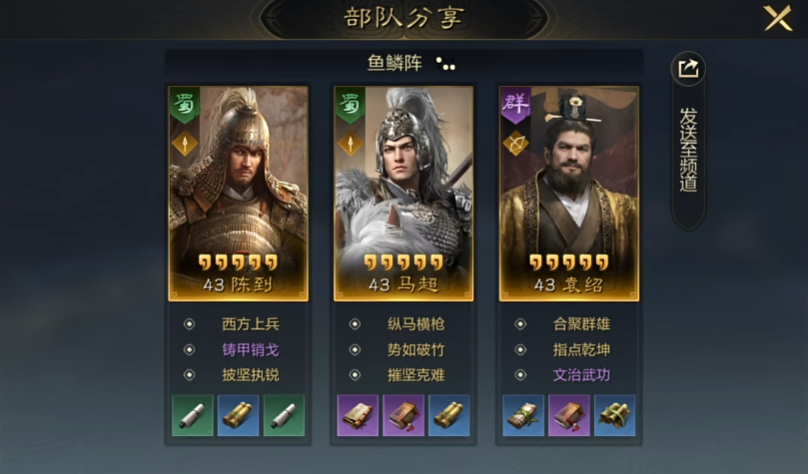This screenshot has width=808, height=474.
Task: Click the bow troop-type icon on 袁绍
Action: [x=515, y=143]
